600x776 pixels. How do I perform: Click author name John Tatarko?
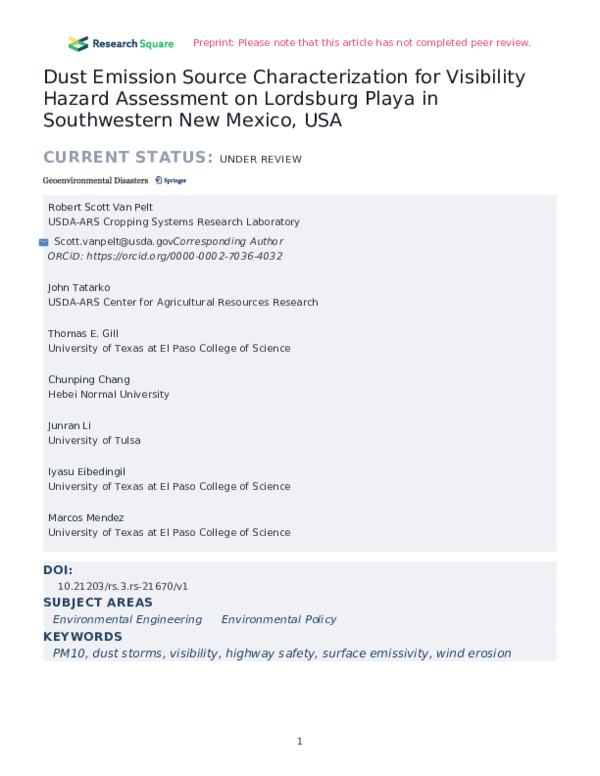(78, 287)
